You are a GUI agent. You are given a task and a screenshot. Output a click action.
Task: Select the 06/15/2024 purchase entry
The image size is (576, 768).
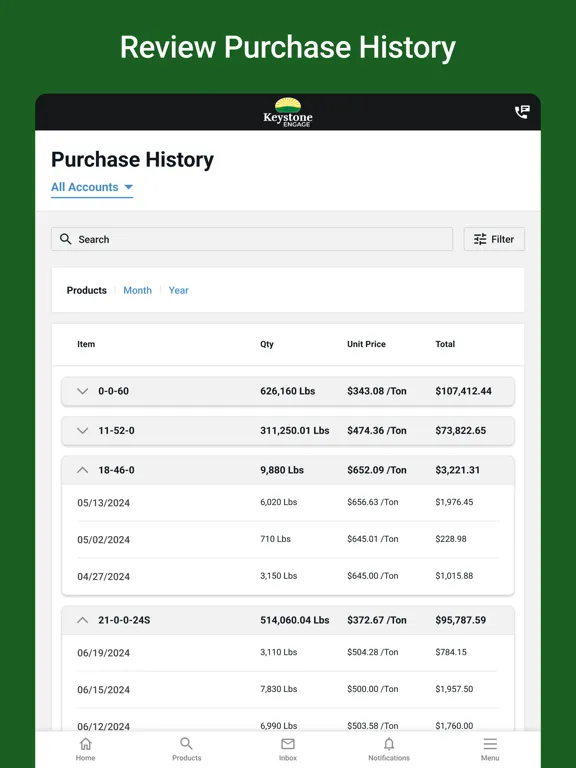pos(288,690)
